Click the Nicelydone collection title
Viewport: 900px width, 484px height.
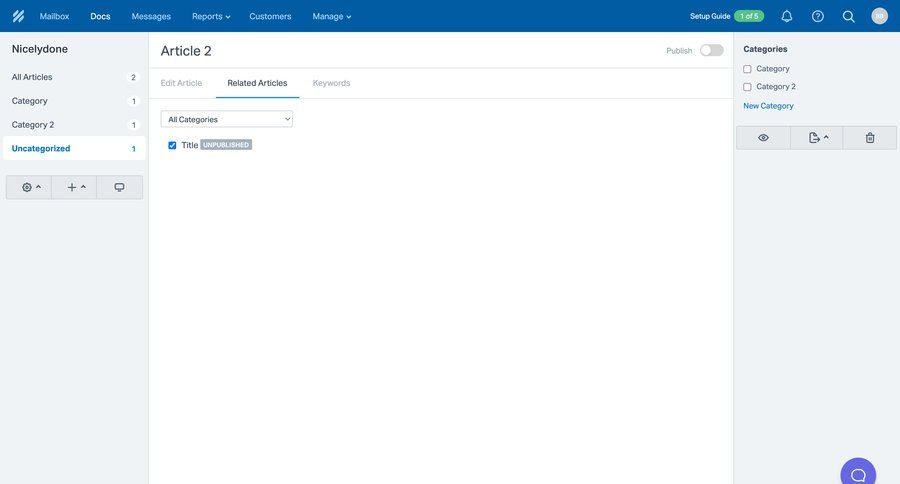coord(40,49)
